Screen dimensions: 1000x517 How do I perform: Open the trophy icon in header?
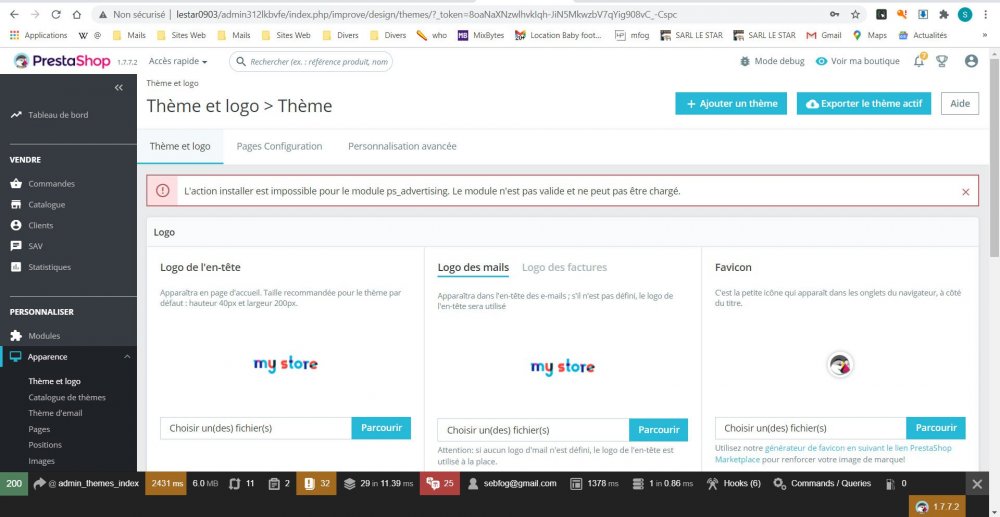point(941,61)
